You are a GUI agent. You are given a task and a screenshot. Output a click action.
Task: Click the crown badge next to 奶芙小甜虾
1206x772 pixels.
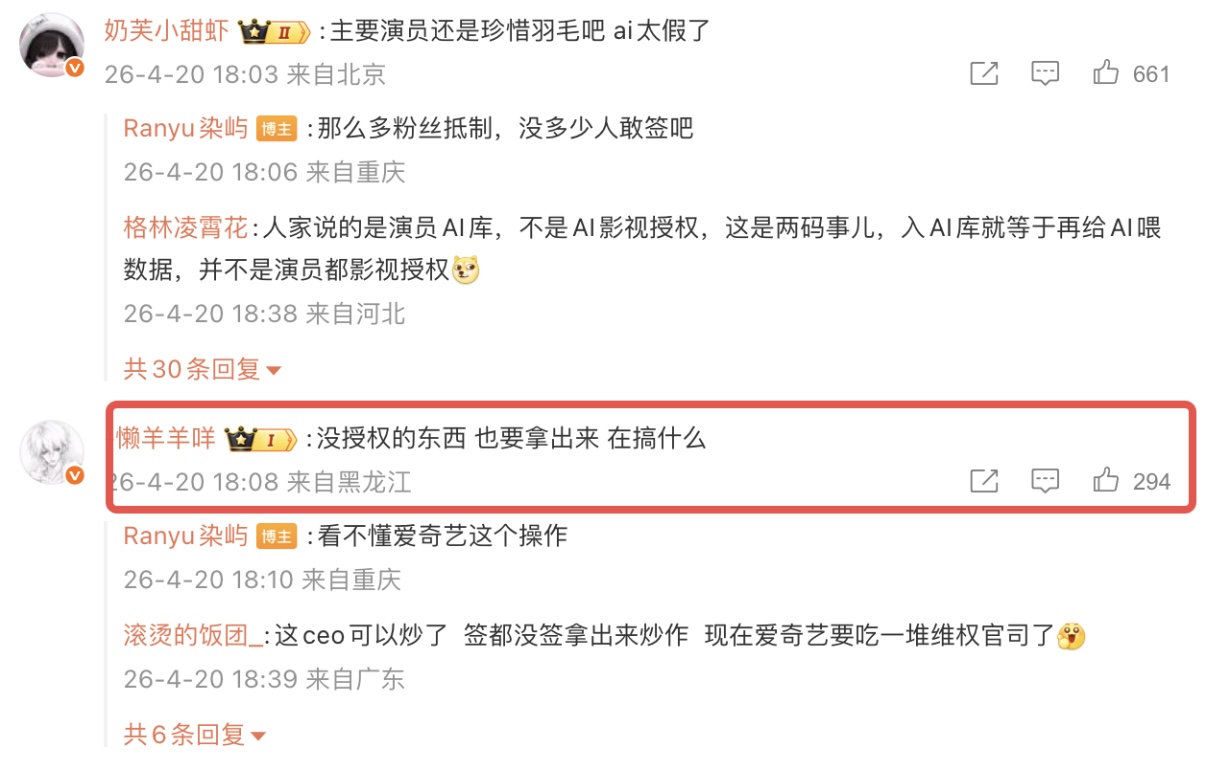[x=274, y=32]
